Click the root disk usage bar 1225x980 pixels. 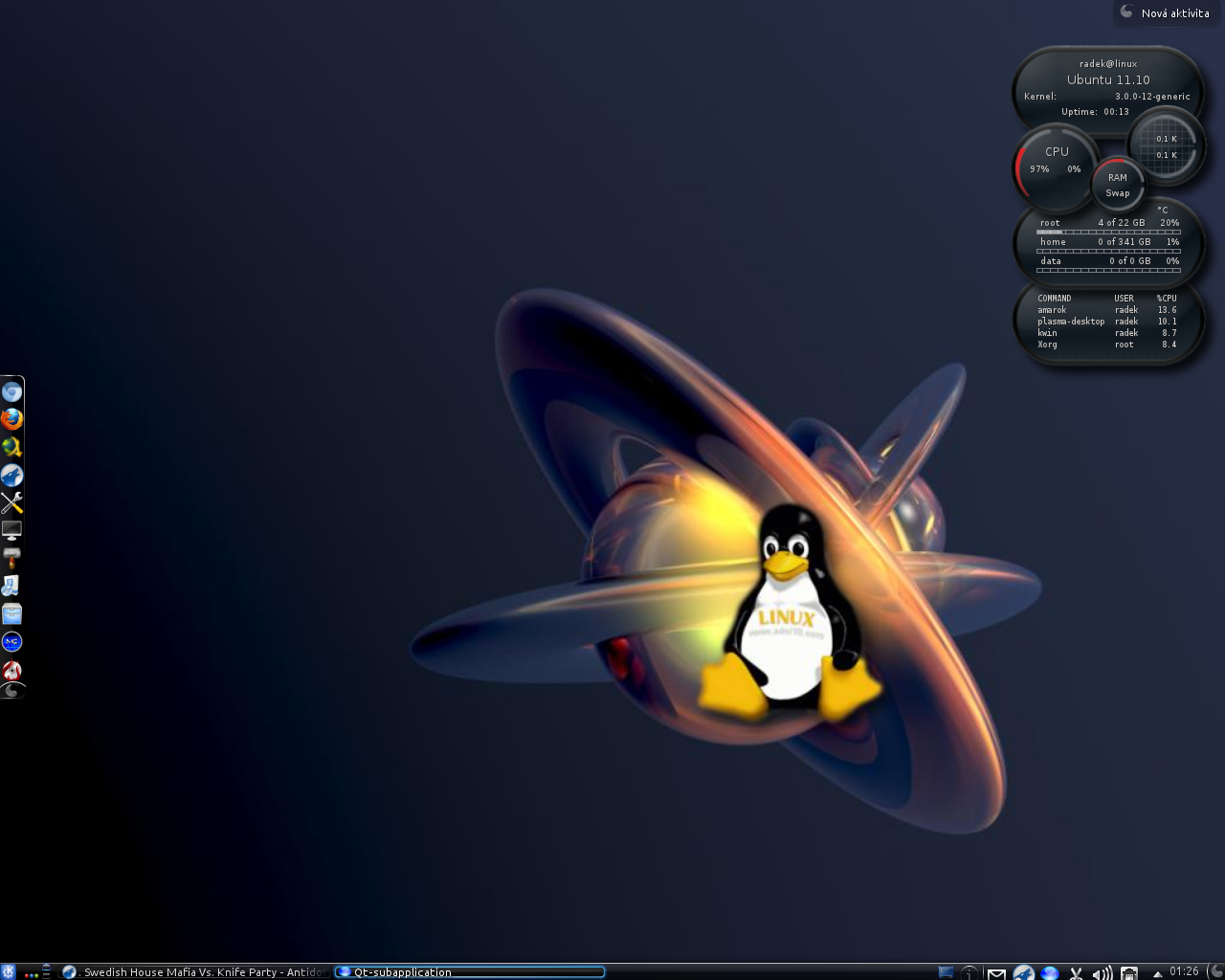pyautogui.click(x=1108, y=232)
